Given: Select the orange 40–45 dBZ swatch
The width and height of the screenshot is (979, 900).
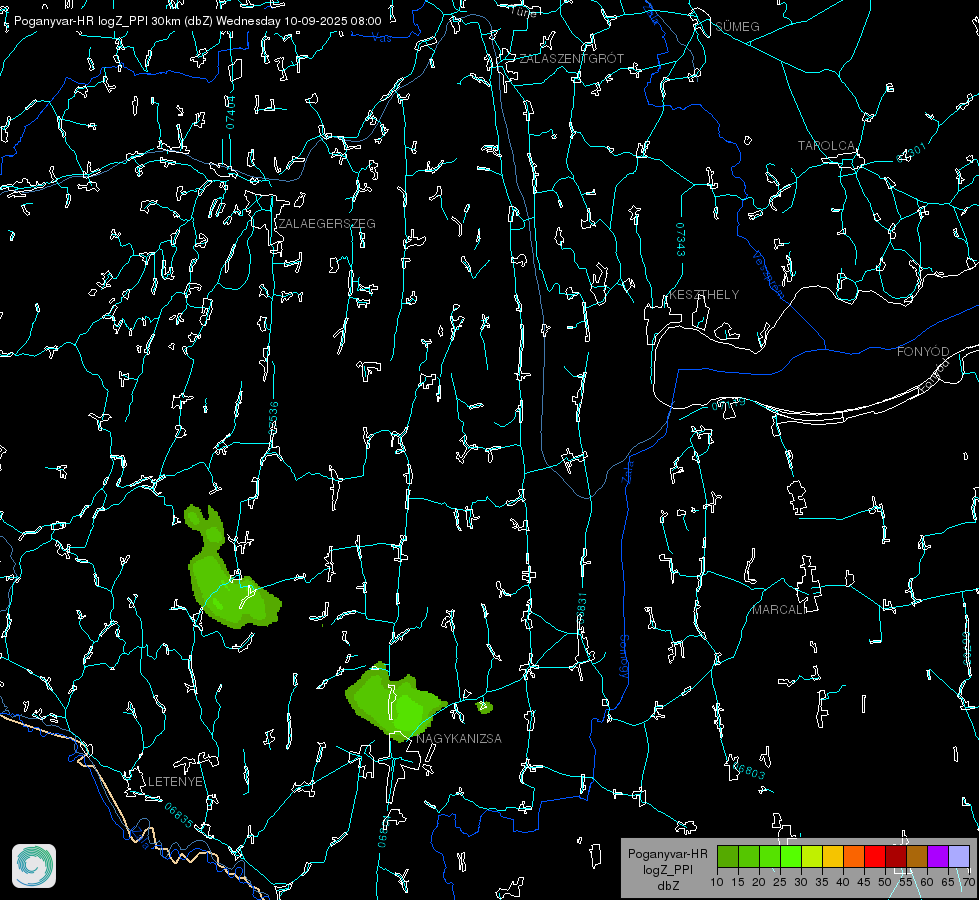Looking at the screenshot, I should coord(854,857).
